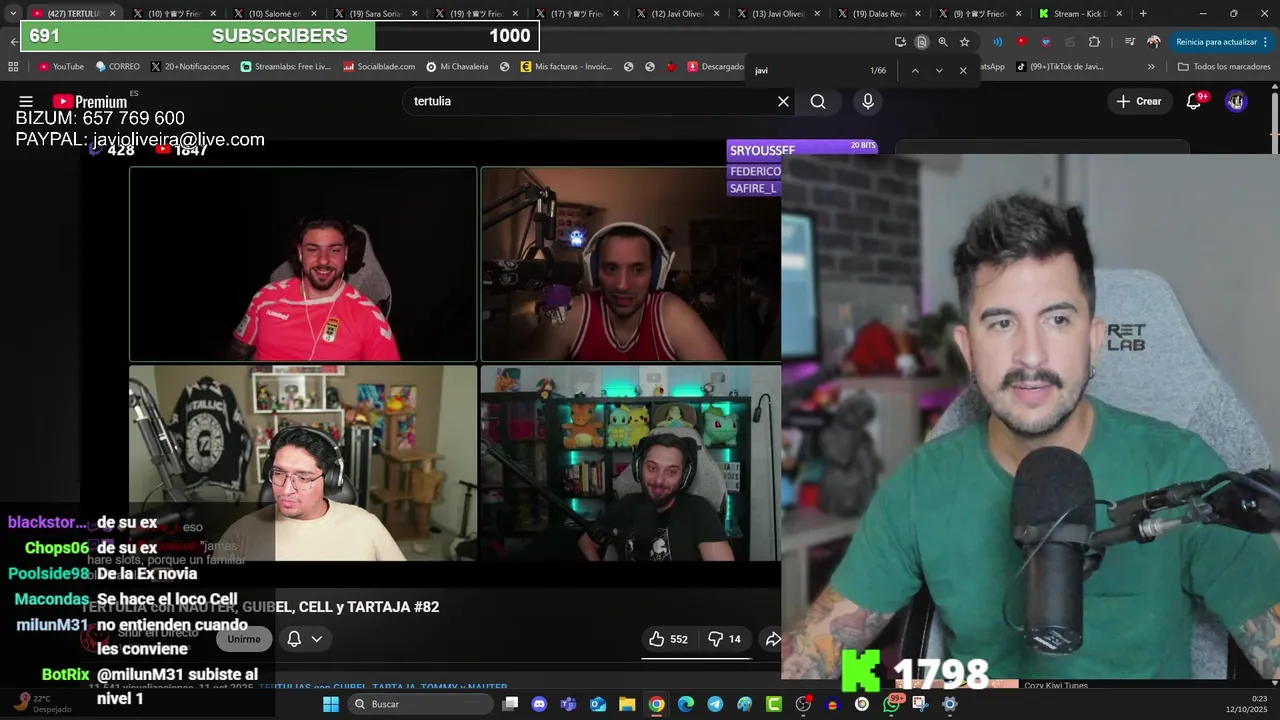Click the taskbar Buscar search box
The image size is (1280, 720).
[x=420, y=704]
